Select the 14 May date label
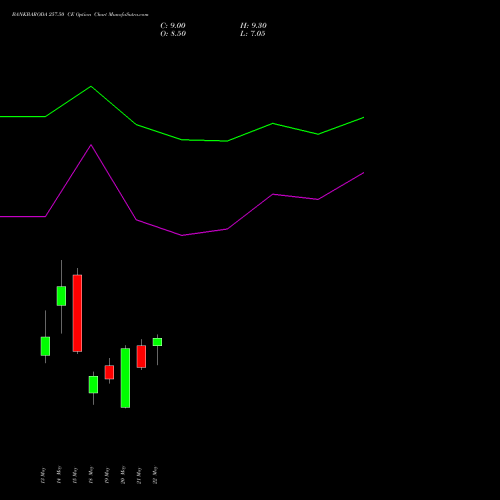 pos(59,475)
